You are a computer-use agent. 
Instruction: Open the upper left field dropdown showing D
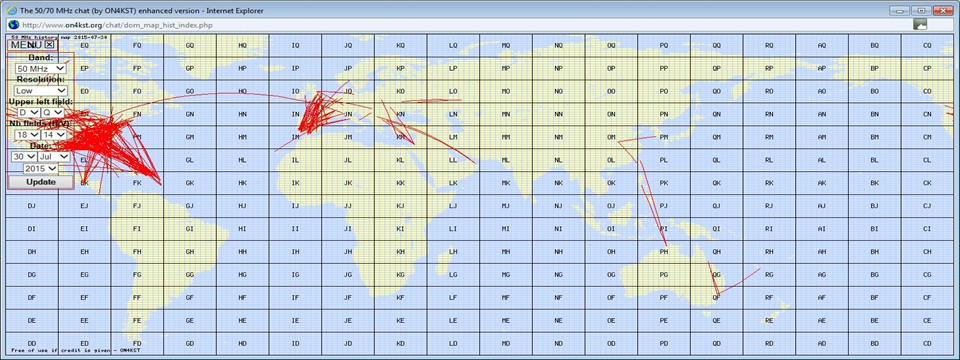(x=28, y=113)
